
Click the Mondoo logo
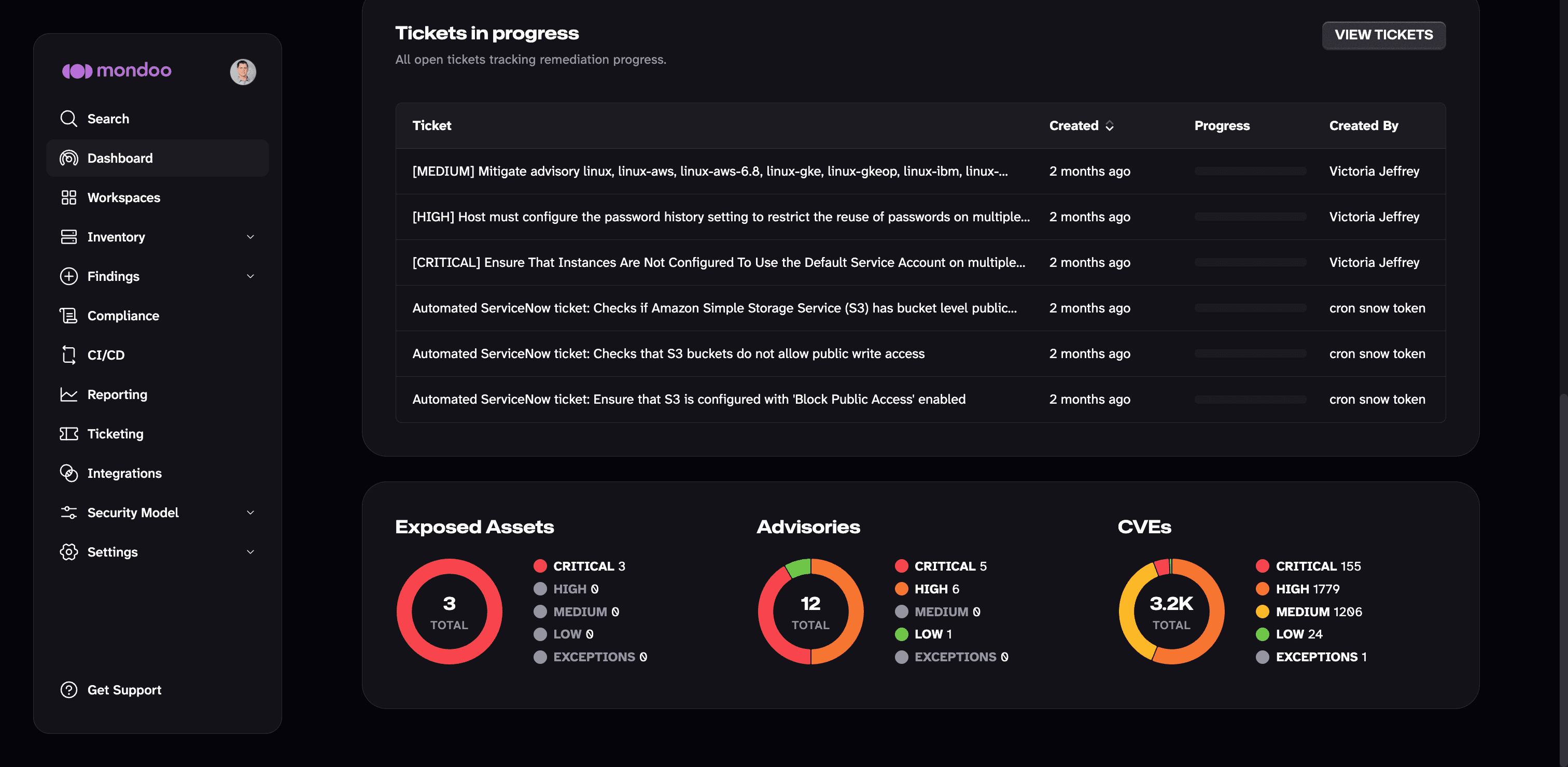click(117, 70)
